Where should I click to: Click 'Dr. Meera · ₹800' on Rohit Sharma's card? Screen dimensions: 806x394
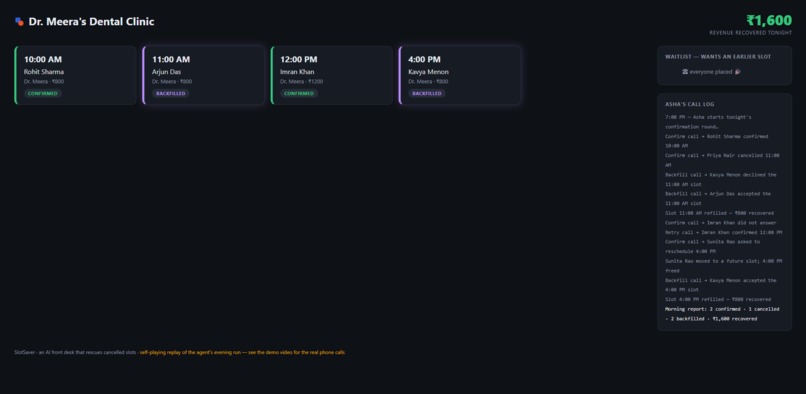point(44,82)
